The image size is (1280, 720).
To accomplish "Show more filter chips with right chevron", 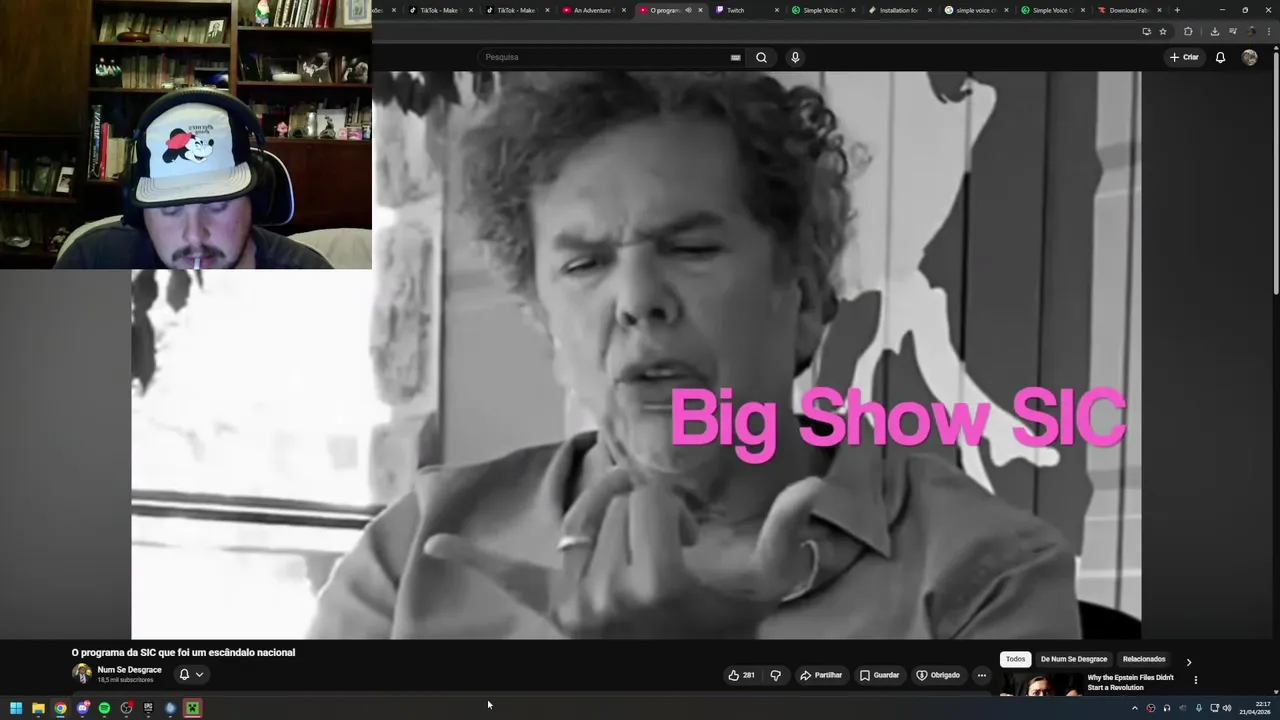I will 1189,662.
